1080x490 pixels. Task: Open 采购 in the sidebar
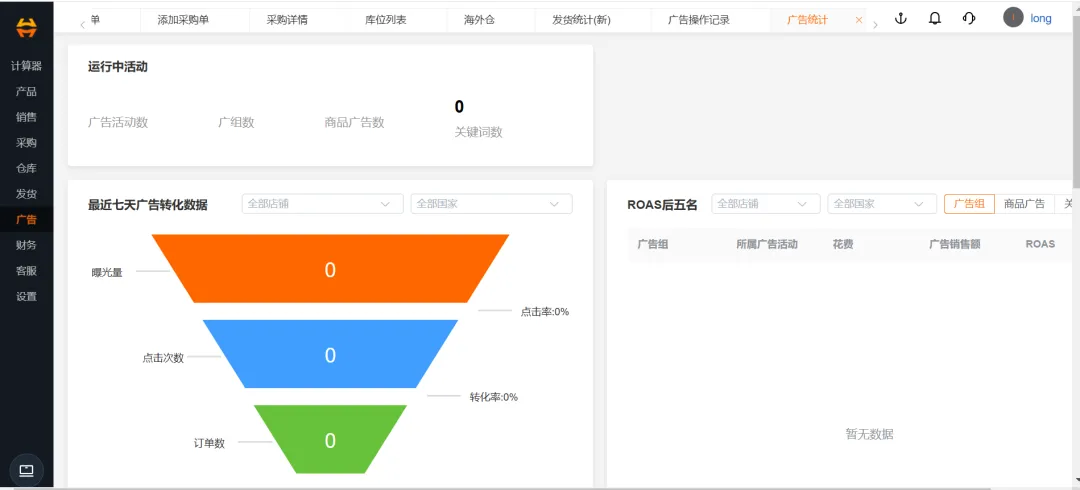[x=26, y=143]
